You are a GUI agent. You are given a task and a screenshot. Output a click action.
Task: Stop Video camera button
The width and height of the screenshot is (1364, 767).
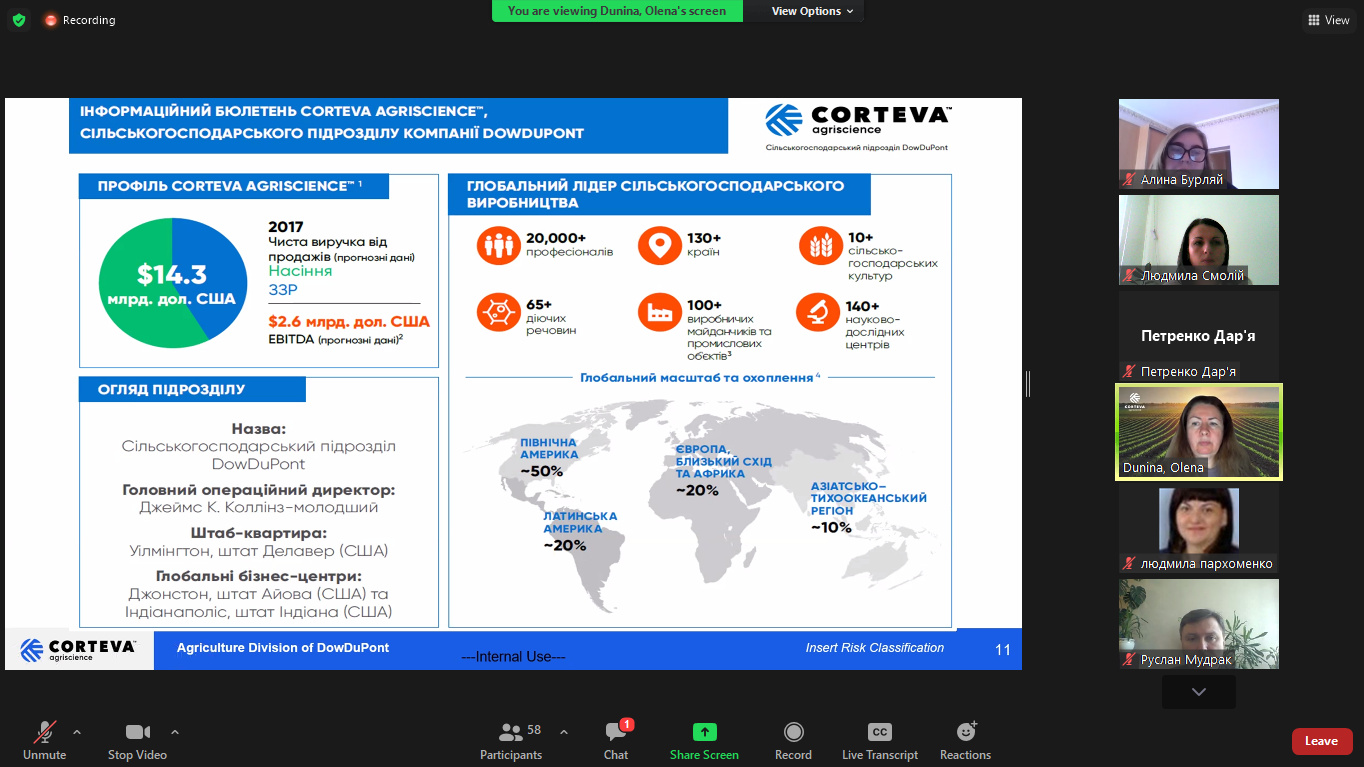137,741
